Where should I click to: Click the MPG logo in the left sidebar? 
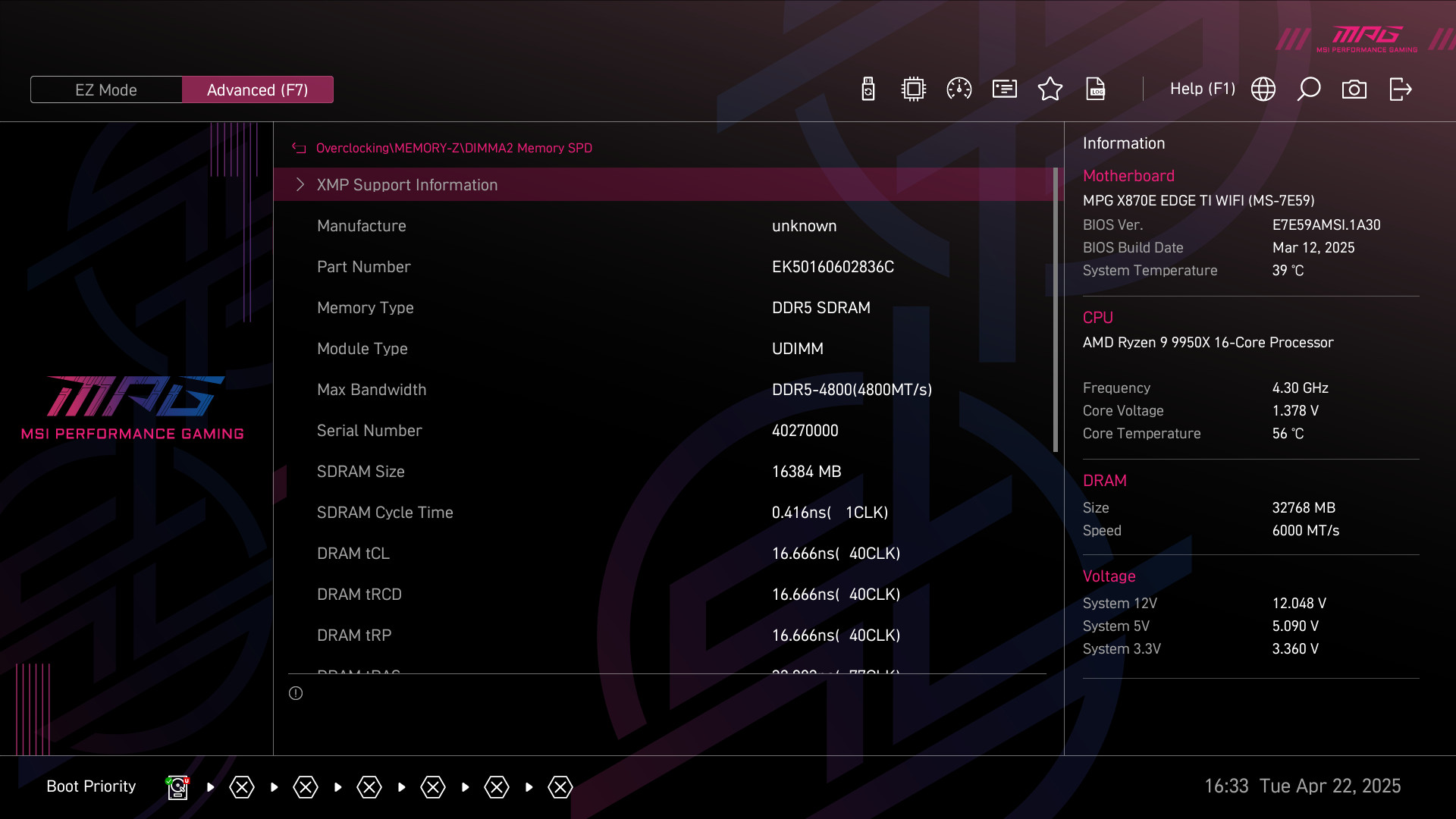click(x=133, y=407)
